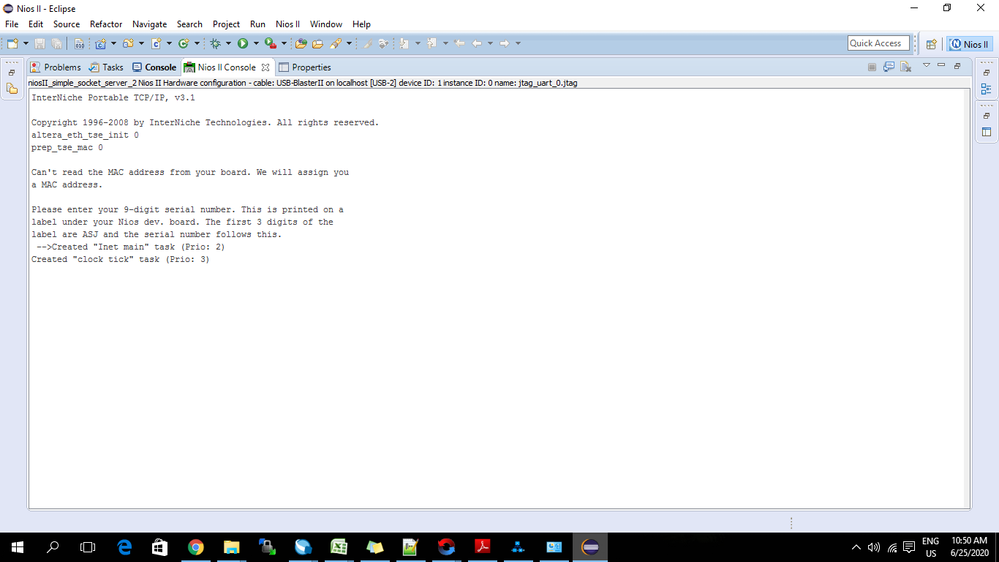Open the File menu

pos(11,24)
